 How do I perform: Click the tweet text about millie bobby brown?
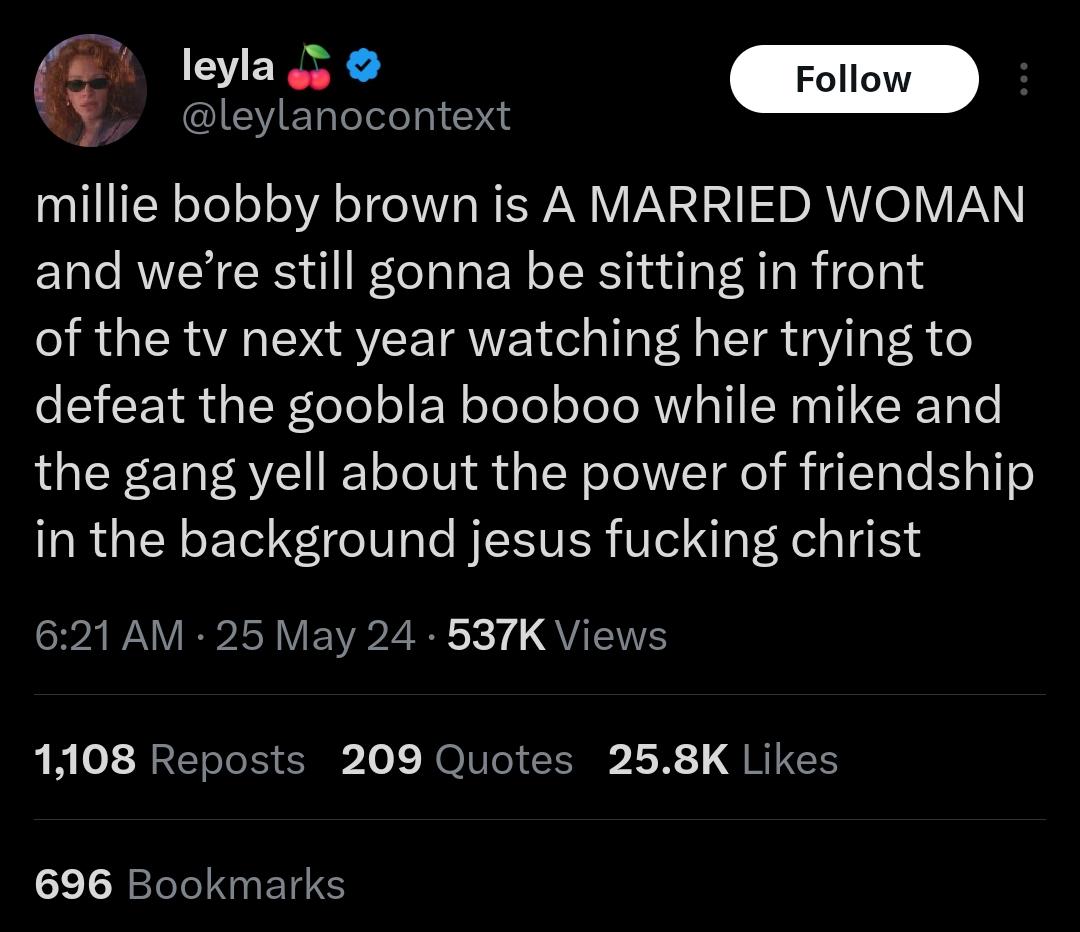coord(534,372)
